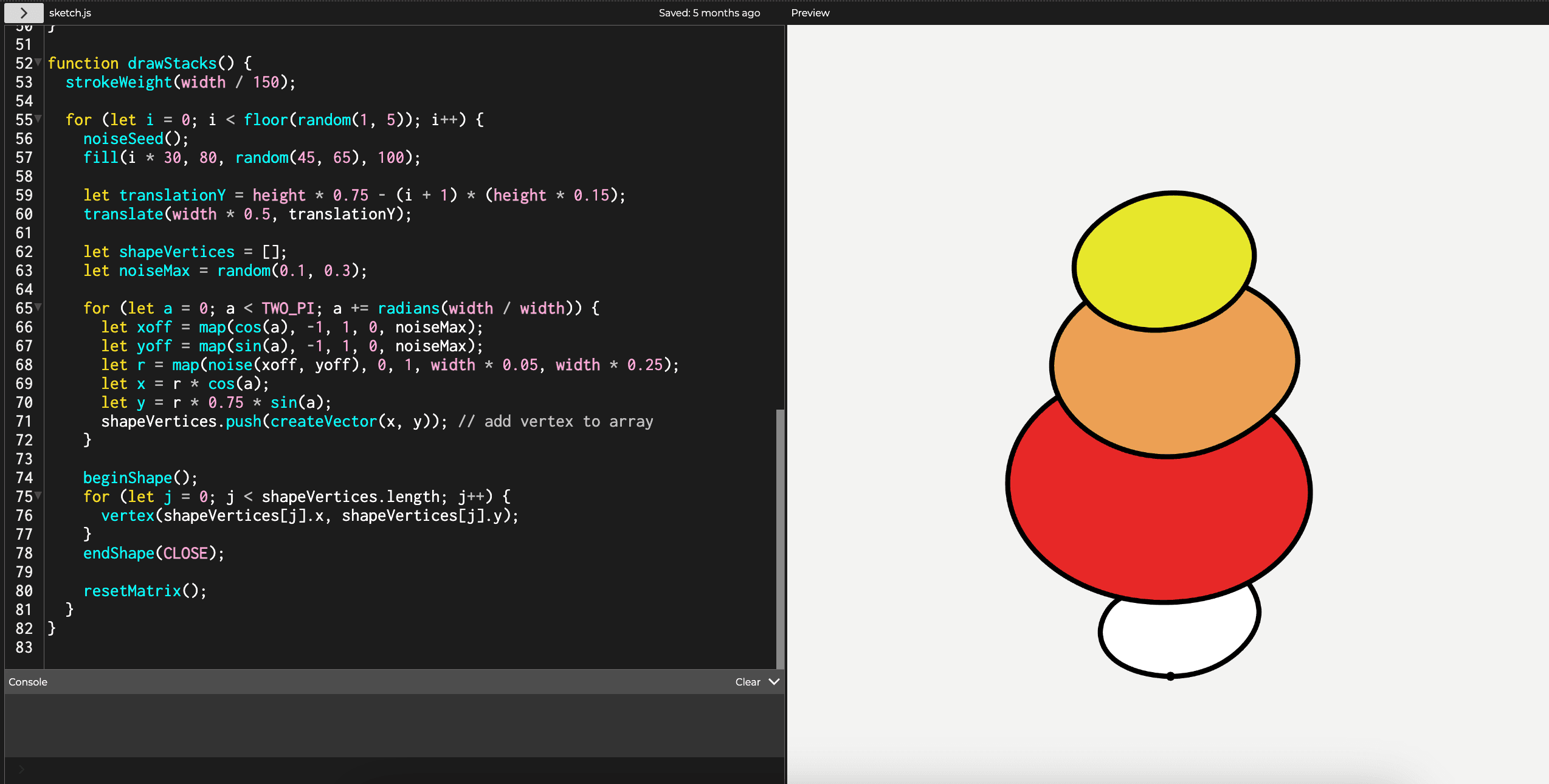Viewport: 1549px width, 784px height.
Task: Click the Console panel label
Action: coord(28,682)
